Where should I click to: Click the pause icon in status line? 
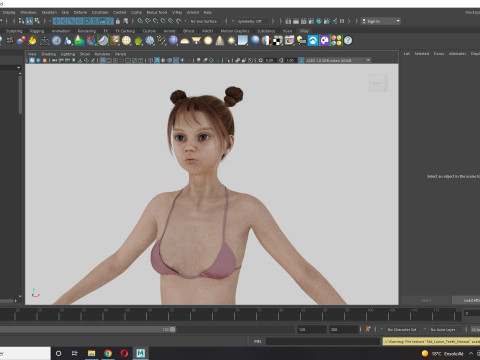[342, 21]
